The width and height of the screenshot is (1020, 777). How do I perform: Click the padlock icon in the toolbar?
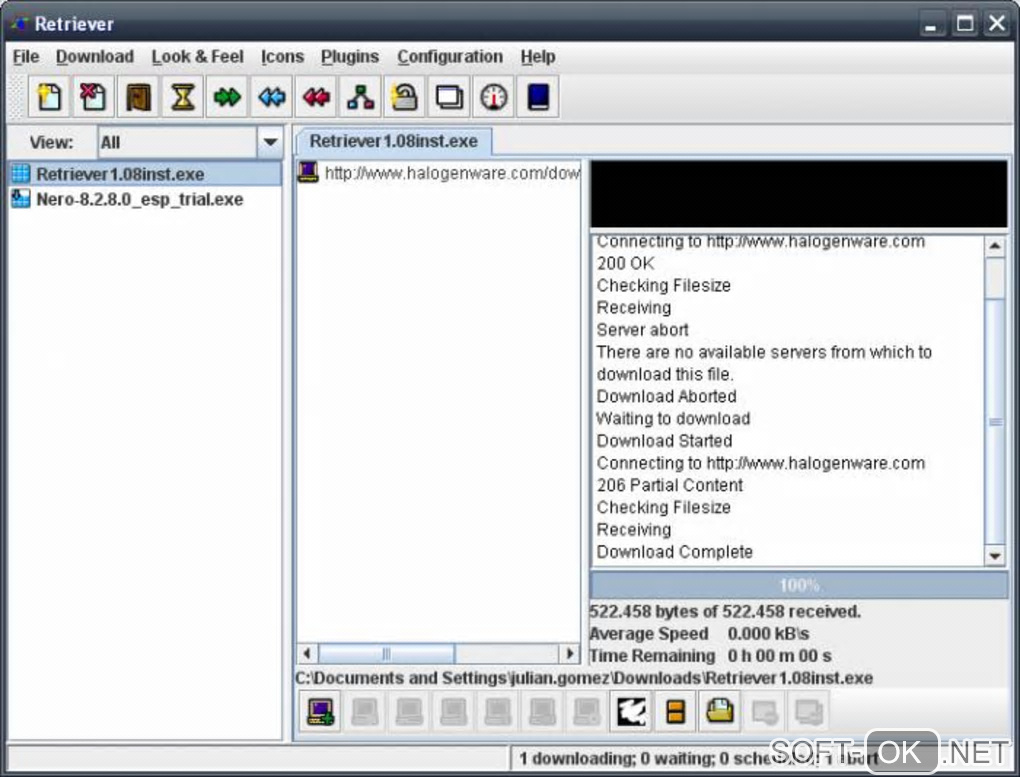pos(405,98)
